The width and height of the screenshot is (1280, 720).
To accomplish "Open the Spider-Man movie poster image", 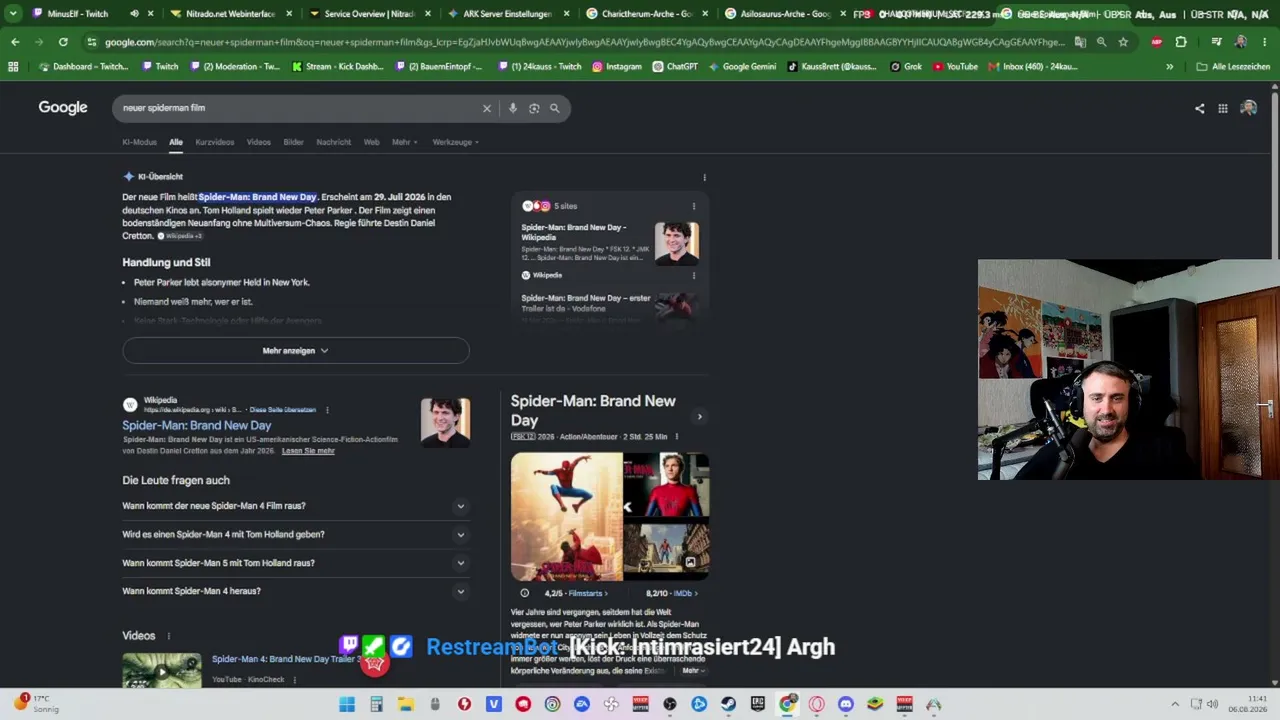I will (567, 517).
